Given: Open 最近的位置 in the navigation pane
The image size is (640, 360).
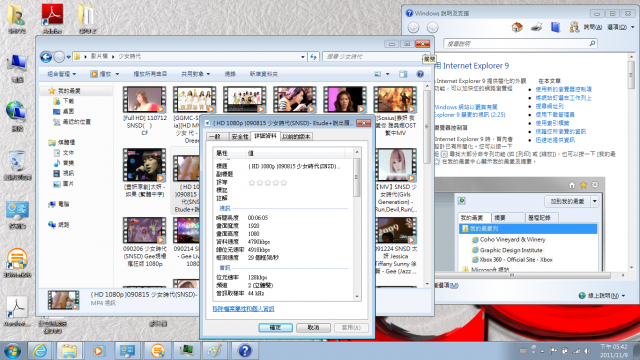Looking at the screenshot, I should click(76, 122).
